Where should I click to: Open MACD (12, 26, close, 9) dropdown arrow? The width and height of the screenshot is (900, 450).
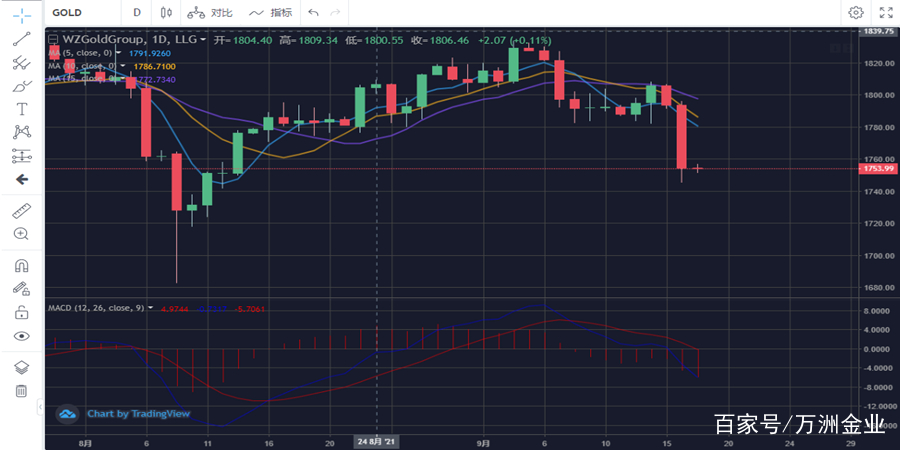(150, 308)
